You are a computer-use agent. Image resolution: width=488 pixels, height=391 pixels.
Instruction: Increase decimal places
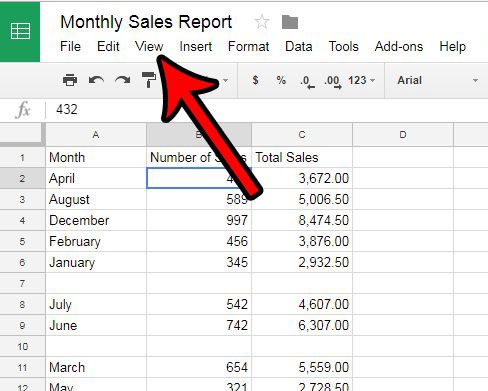[333, 82]
